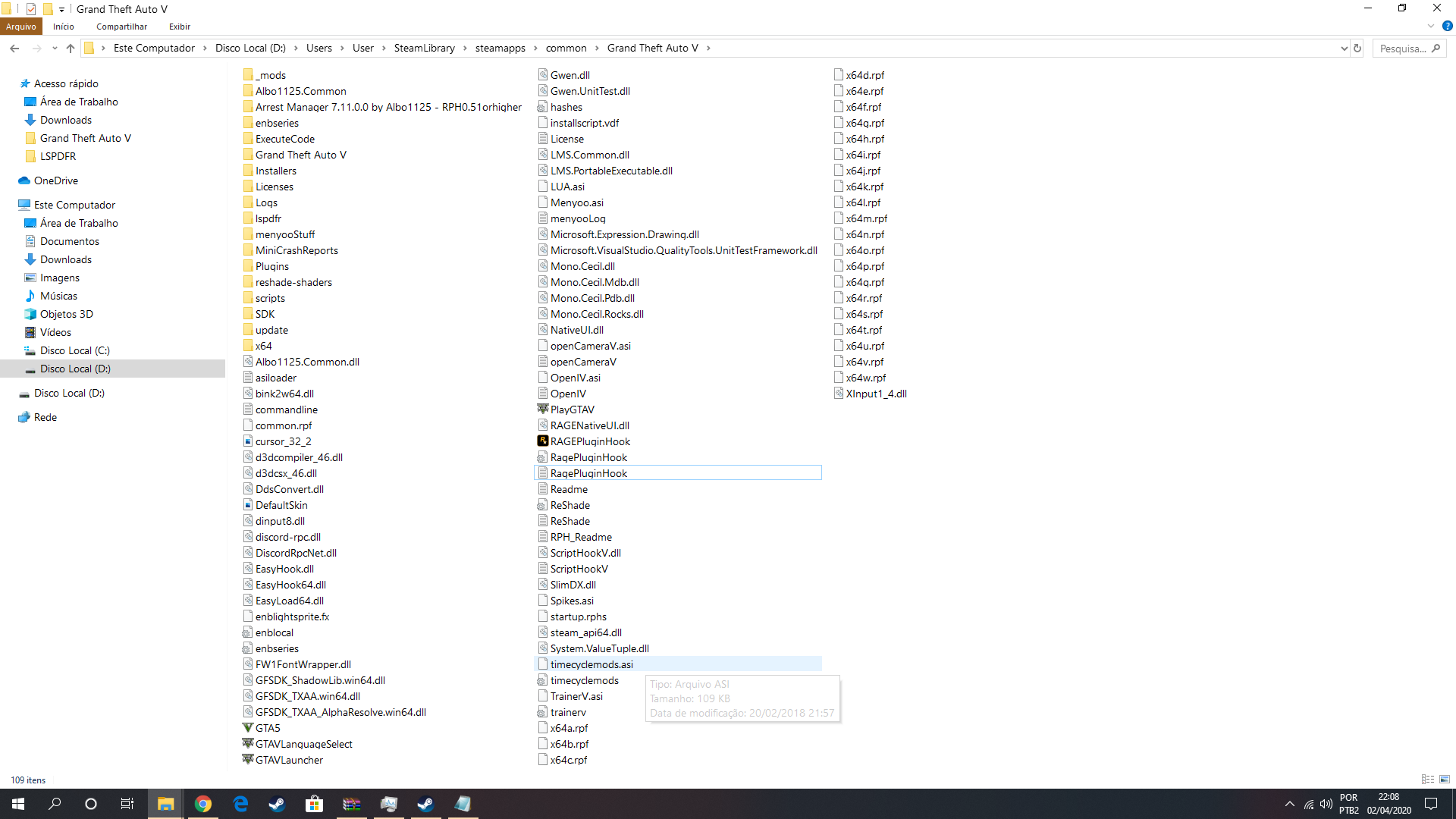
Task: Launch Google Chrome from taskbar
Action: click(x=202, y=804)
